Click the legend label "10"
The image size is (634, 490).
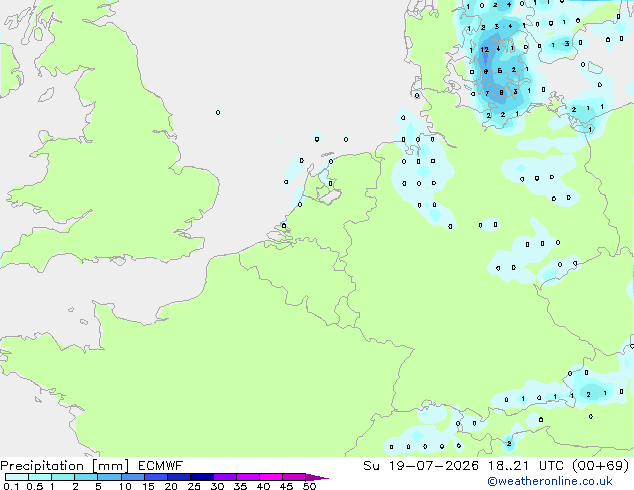tap(125, 486)
